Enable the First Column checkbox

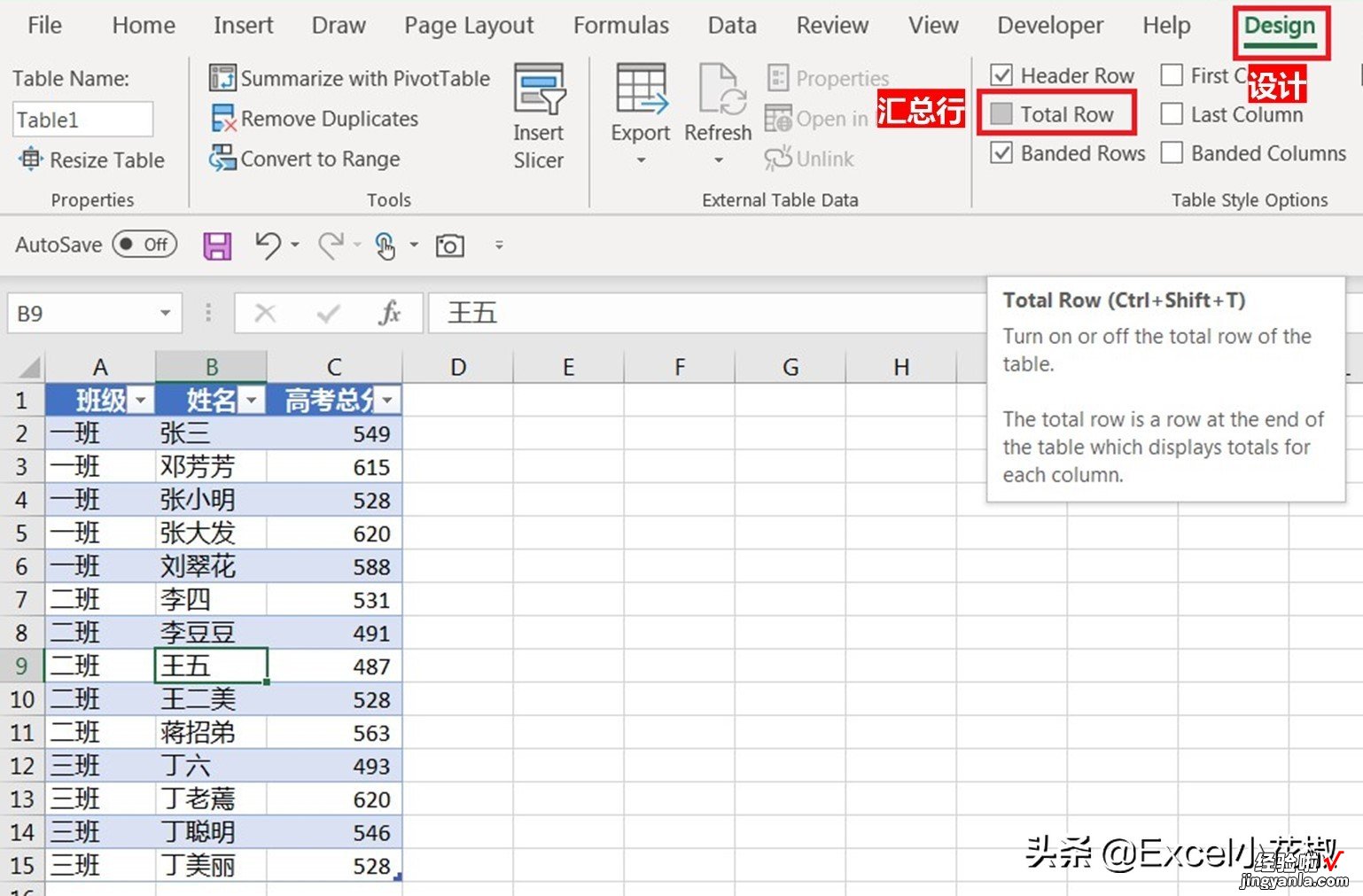(x=1172, y=74)
